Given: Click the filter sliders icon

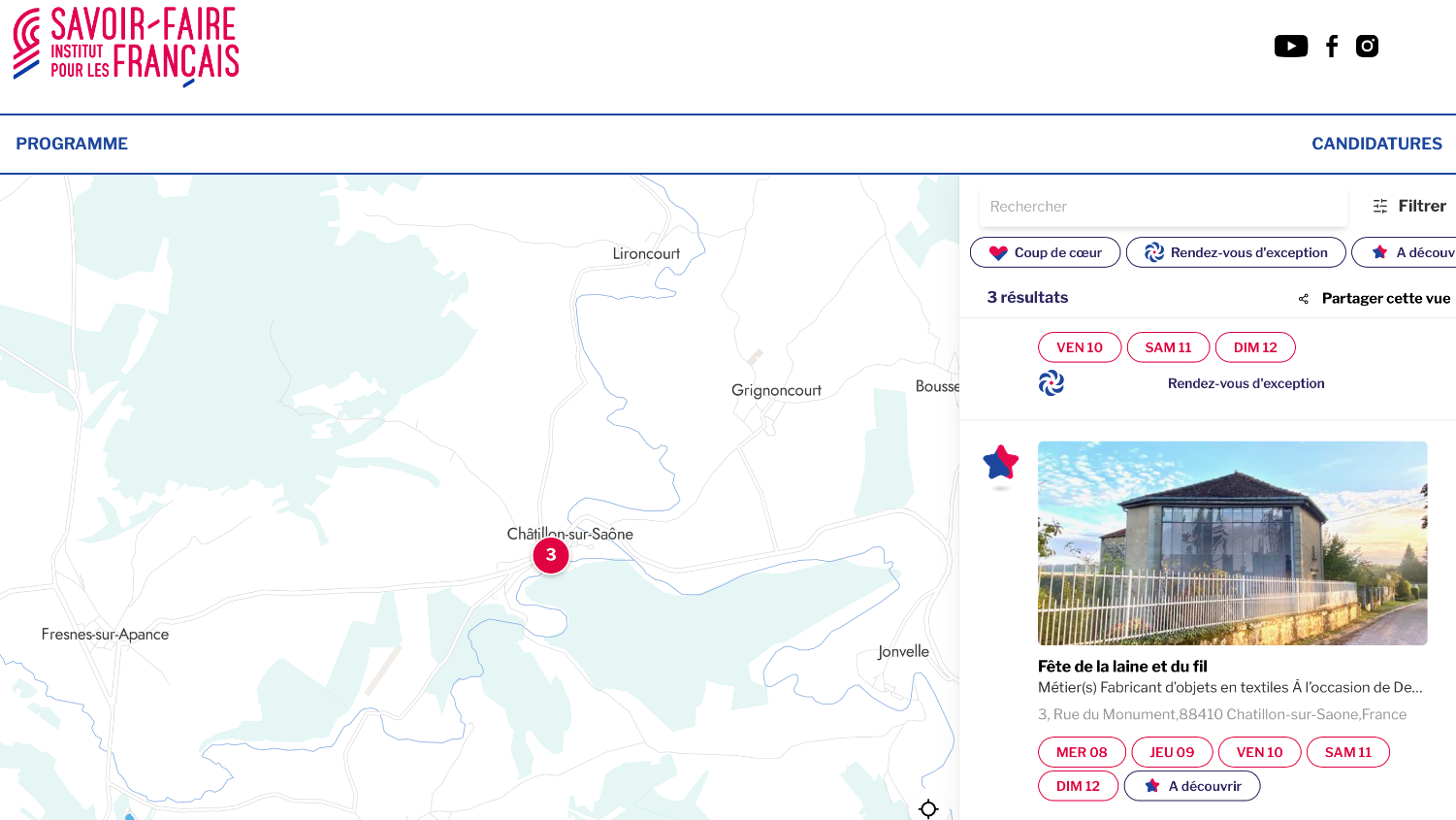Looking at the screenshot, I should [x=1380, y=206].
